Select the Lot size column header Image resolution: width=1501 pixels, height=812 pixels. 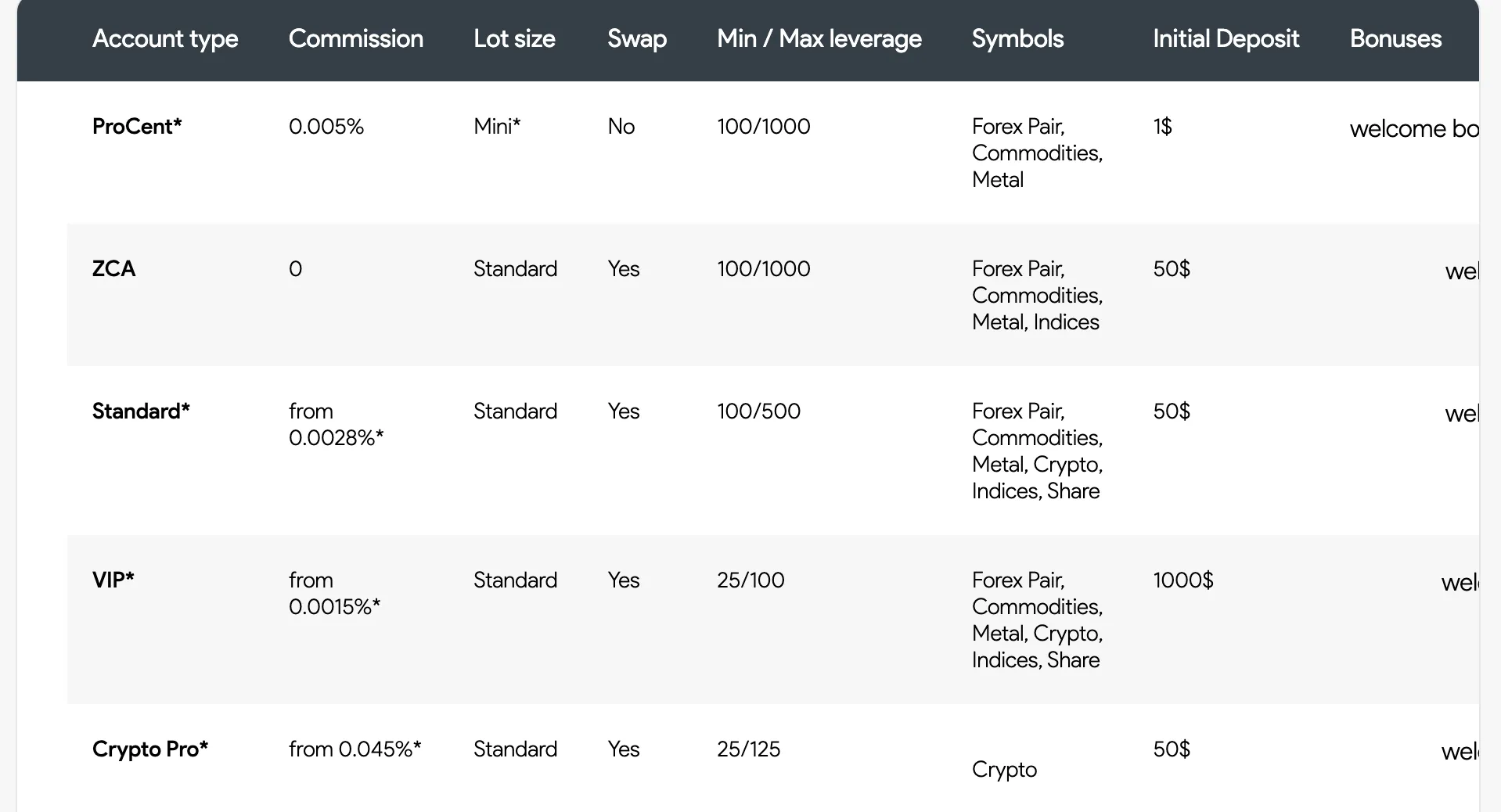click(x=514, y=39)
